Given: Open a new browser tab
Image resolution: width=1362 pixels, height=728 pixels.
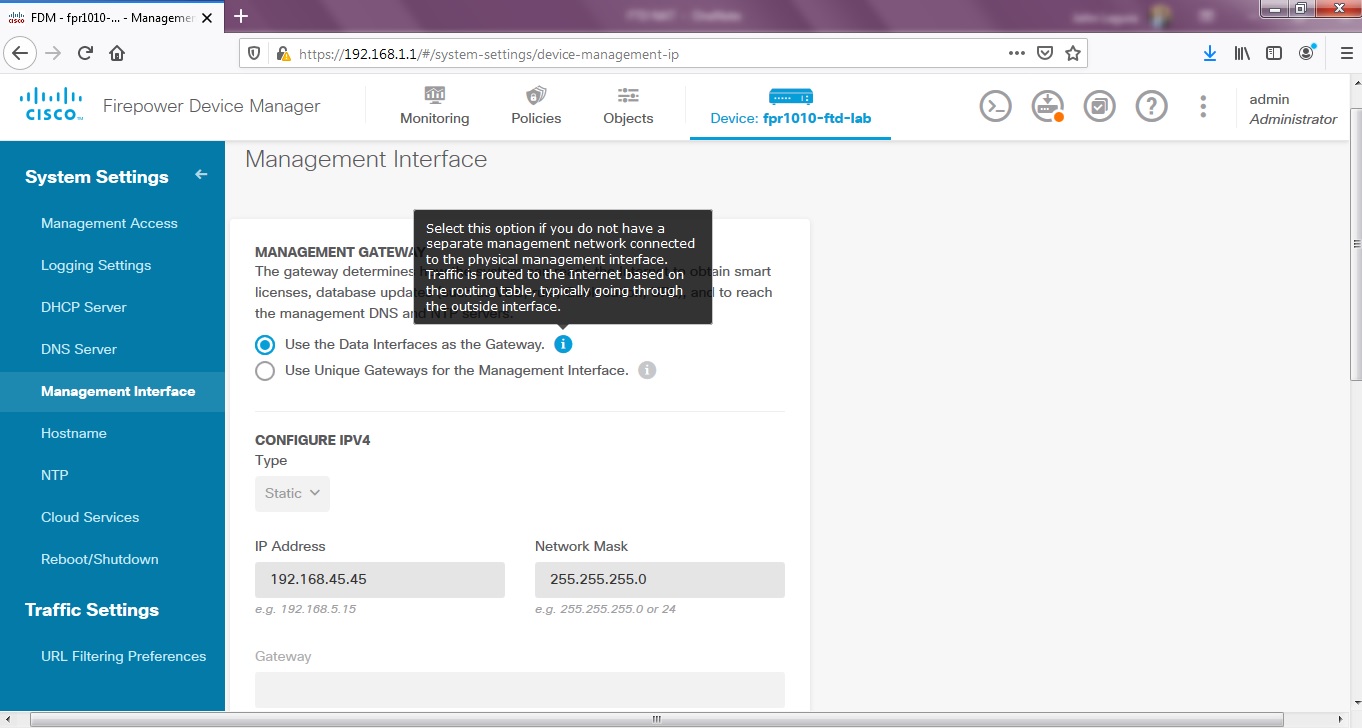Looking at the screenshot, I should [240, 15].
